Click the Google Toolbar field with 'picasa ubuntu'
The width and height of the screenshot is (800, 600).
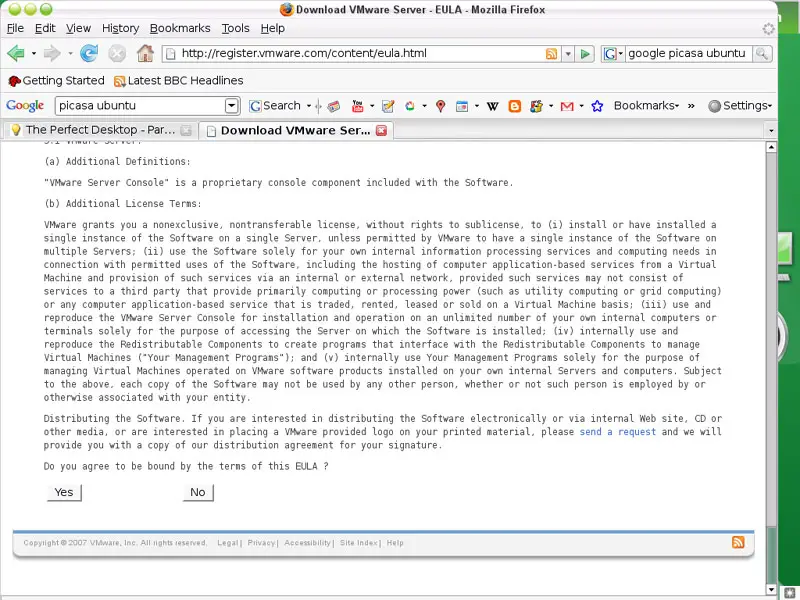[x=141, y=106]
